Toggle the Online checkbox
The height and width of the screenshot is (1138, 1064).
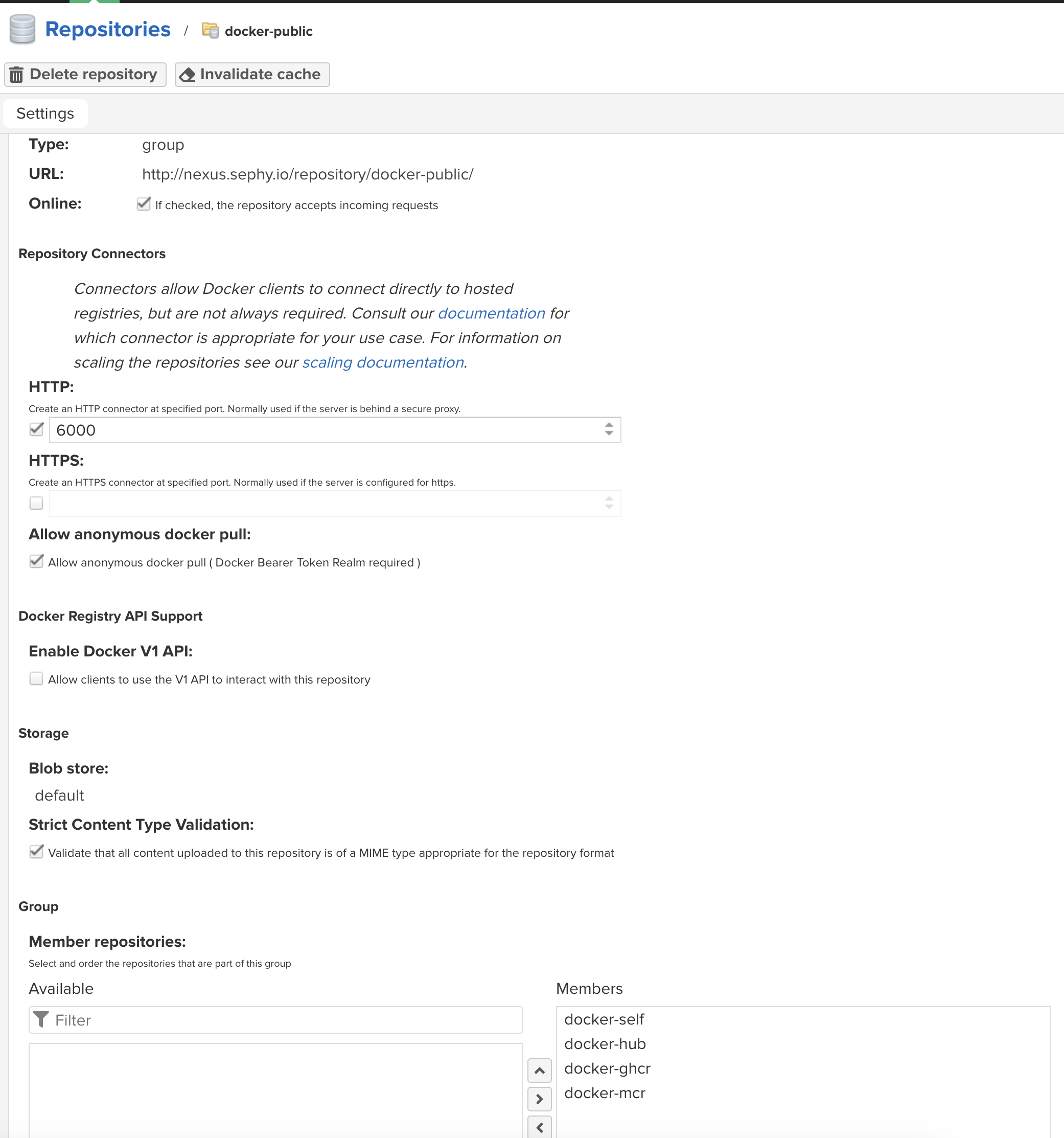pos(144,204)
